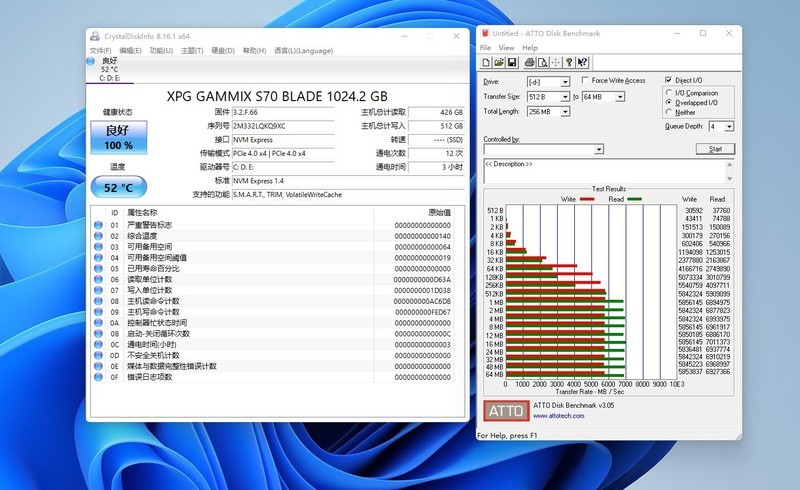Click the 52 °C temperature button
The width and height of the screenshot is (800, 490).
(x=119, y=187)
